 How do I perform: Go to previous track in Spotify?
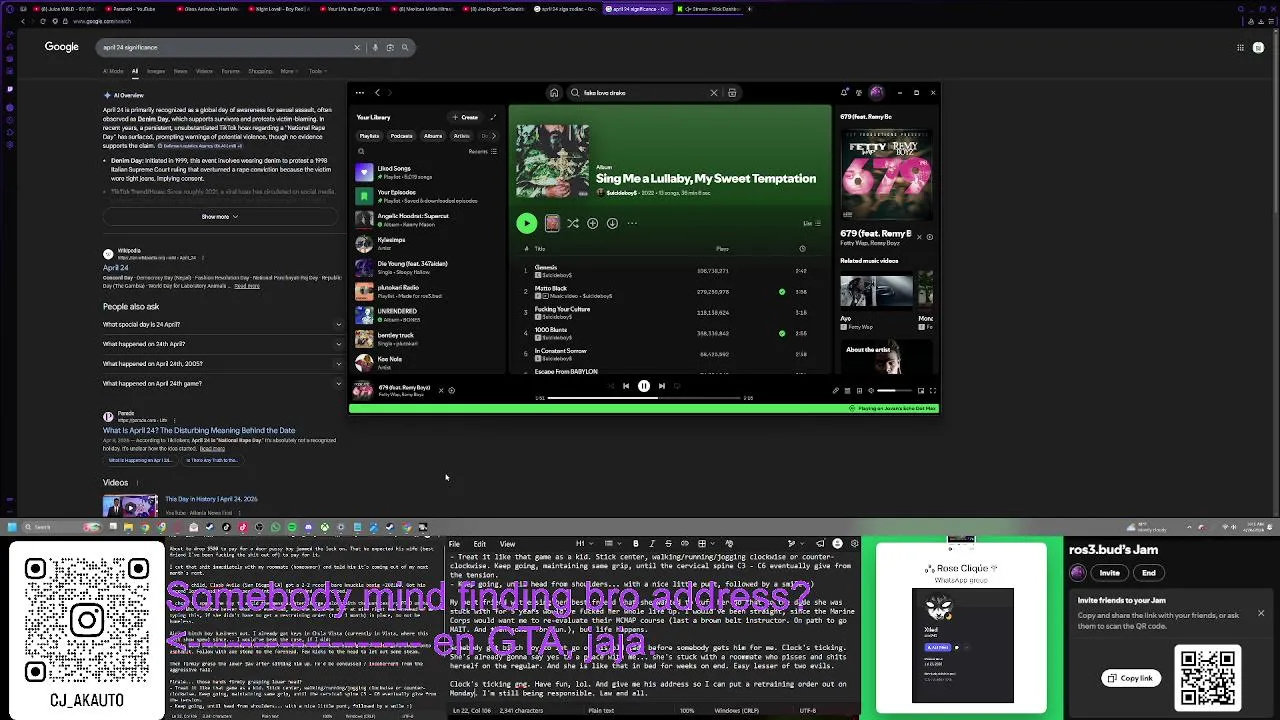tap(626, 386)
